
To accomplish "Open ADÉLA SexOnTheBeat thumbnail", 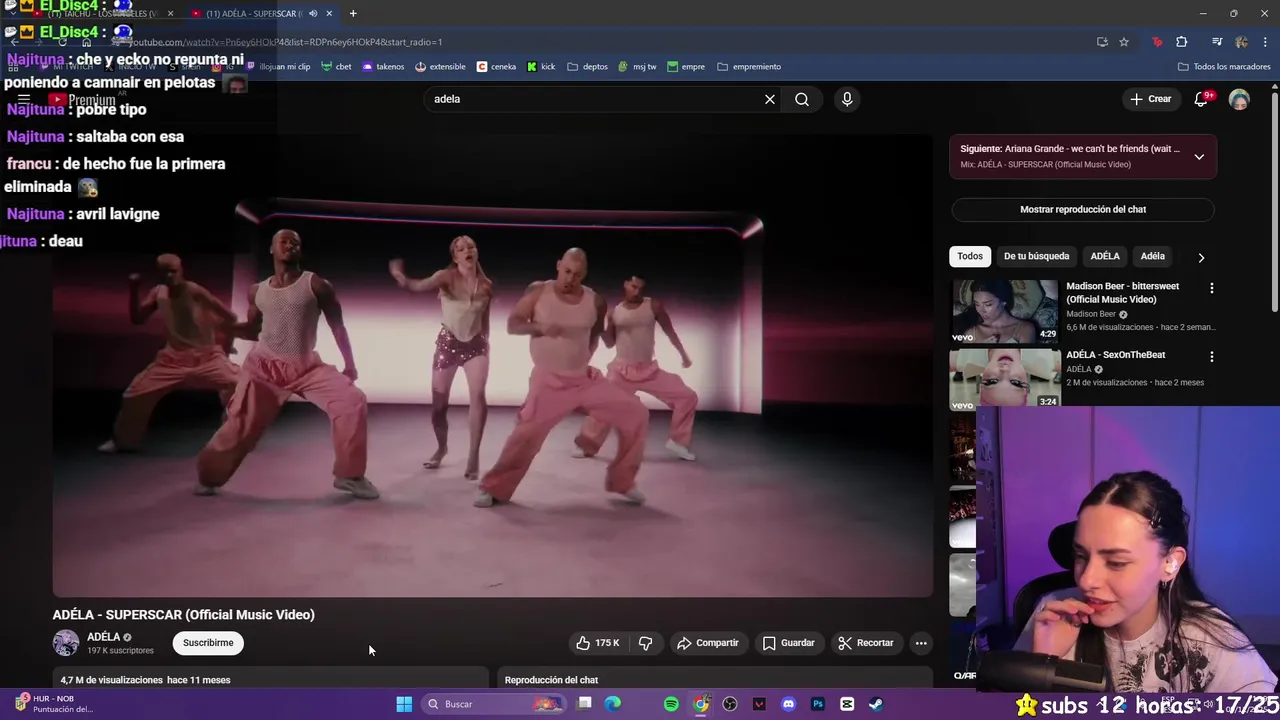I will (1004, 378).
